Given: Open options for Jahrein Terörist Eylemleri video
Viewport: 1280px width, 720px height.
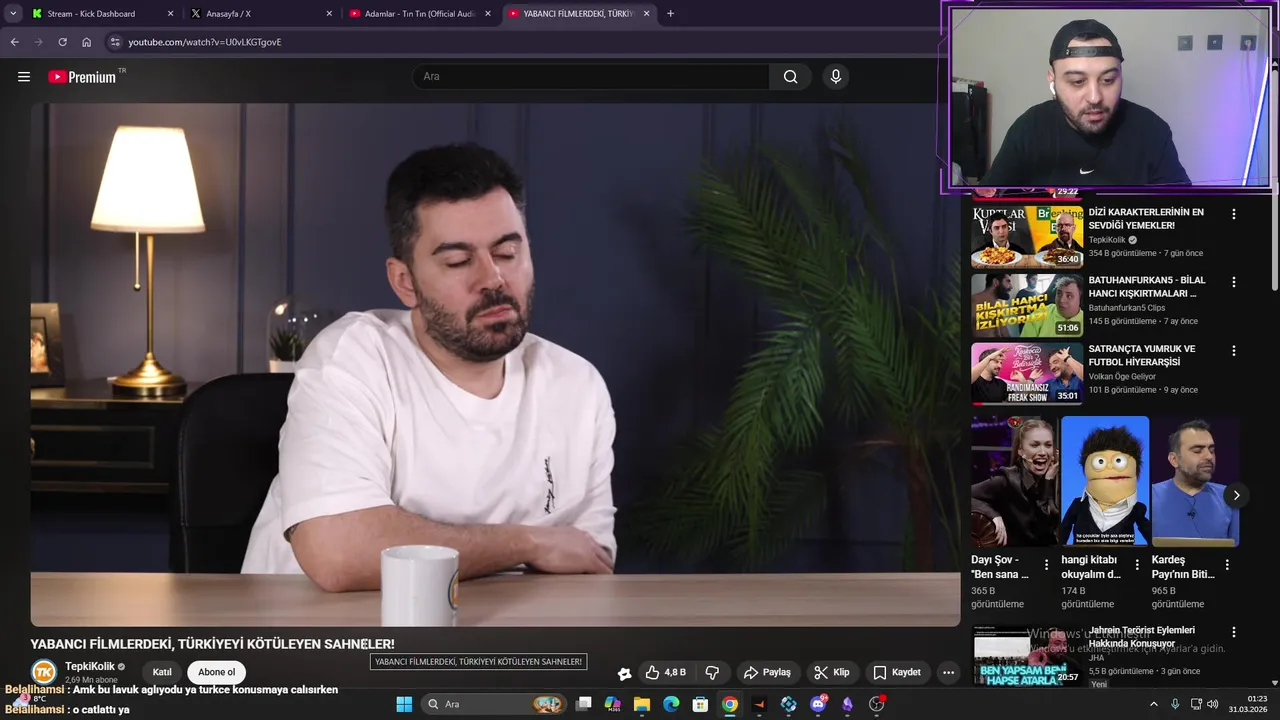Looking at the screenshot, I should [x=1233, y=632].
